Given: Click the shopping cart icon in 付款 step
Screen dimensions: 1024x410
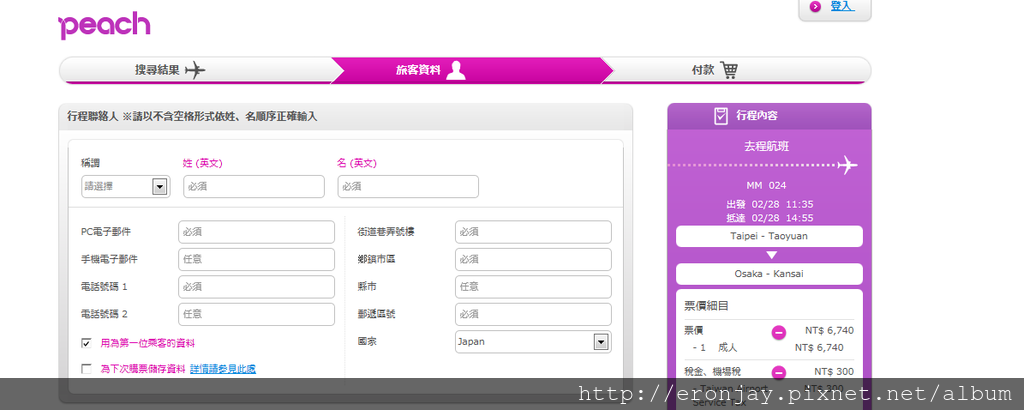Looking at the screenshot, I should [x=729, y=70].
